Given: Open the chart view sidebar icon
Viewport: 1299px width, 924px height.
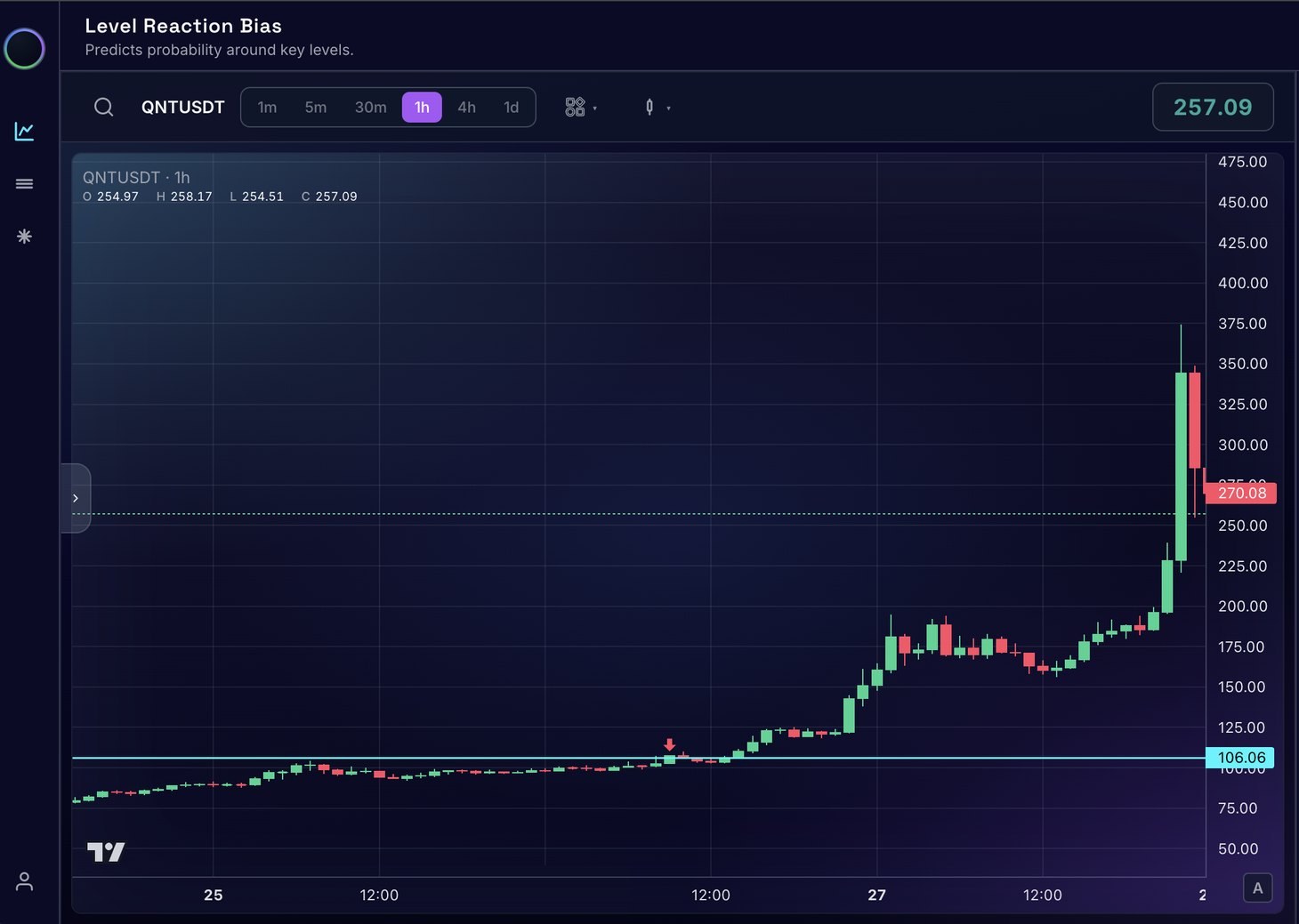Looking at the screenshot, I should click(x=24, y=132).
